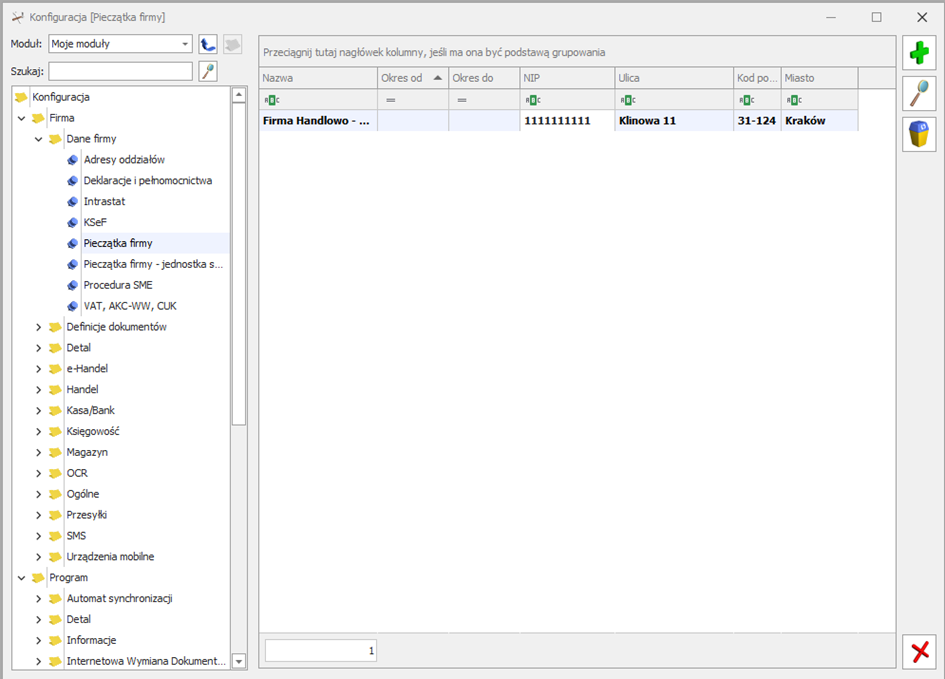The width and height of the screenshot is (945, 679).
Task: Click the blue back arrow icon beside Moduł
Action: tap(208, 44)
